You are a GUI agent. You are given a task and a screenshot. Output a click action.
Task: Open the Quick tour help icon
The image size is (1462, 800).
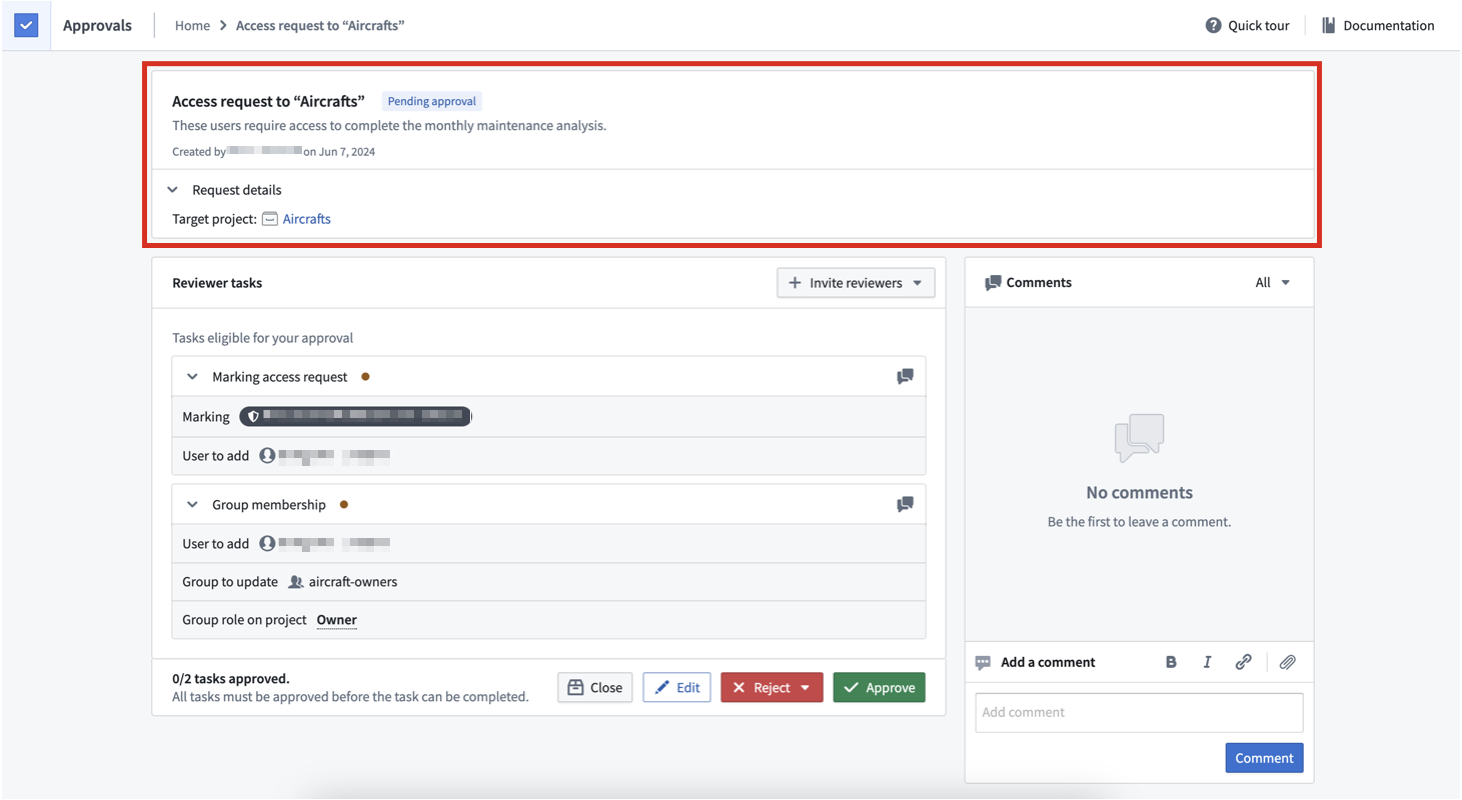pos(1213,25)
